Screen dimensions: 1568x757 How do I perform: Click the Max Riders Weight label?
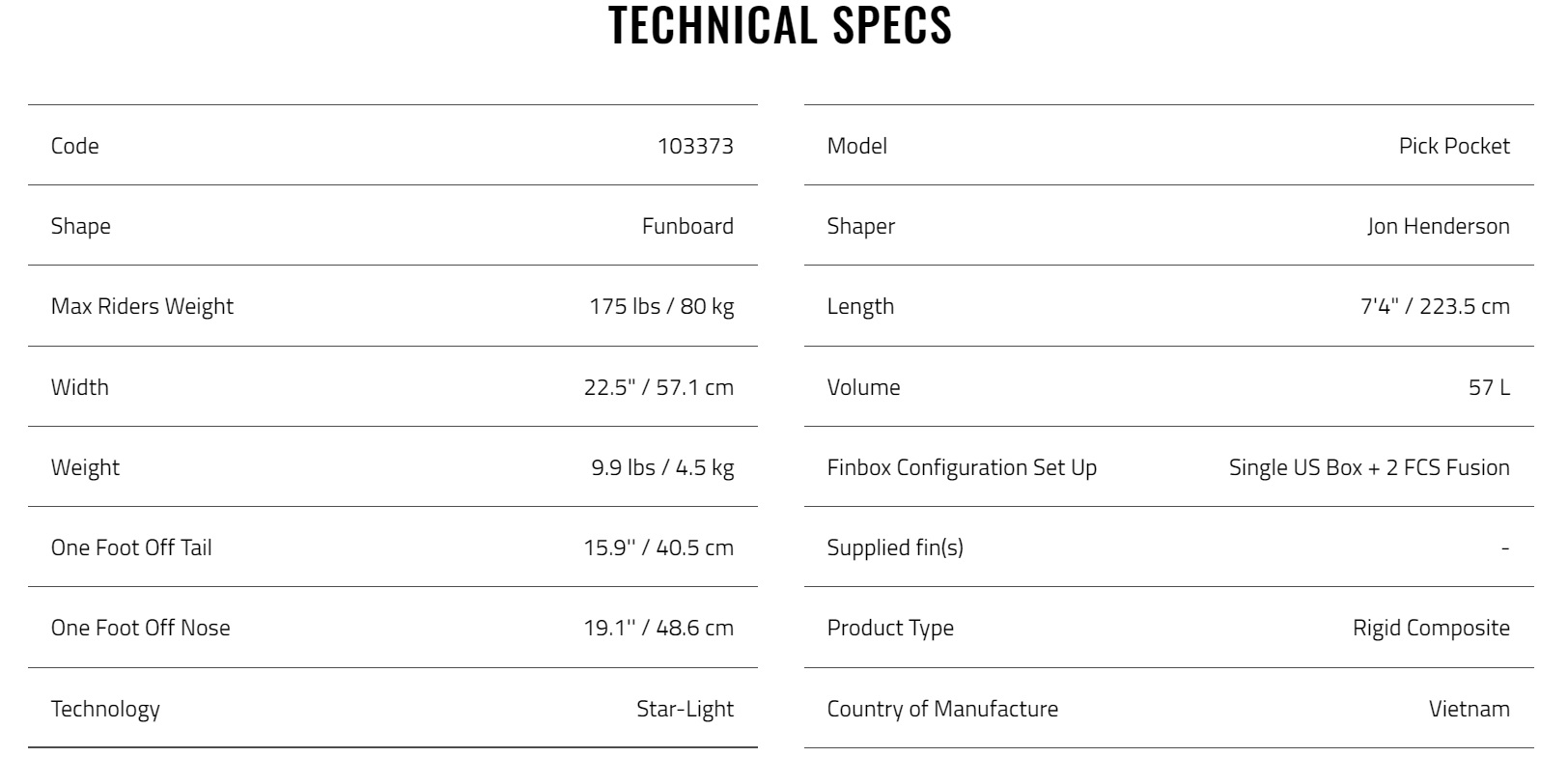(142, 306)
